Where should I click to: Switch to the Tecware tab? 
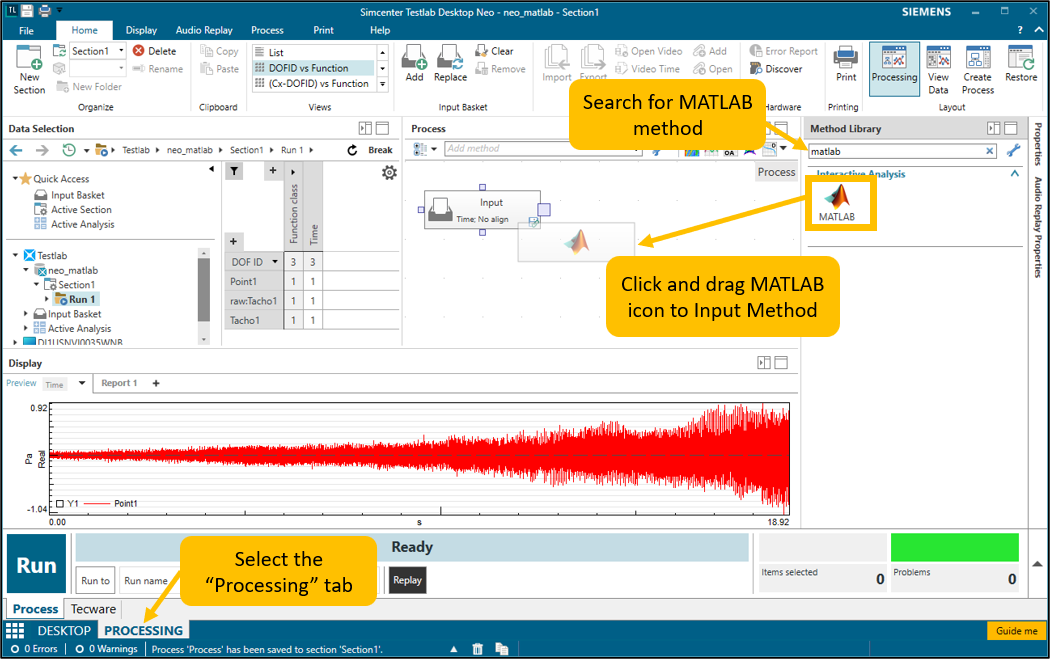(93, 609)
